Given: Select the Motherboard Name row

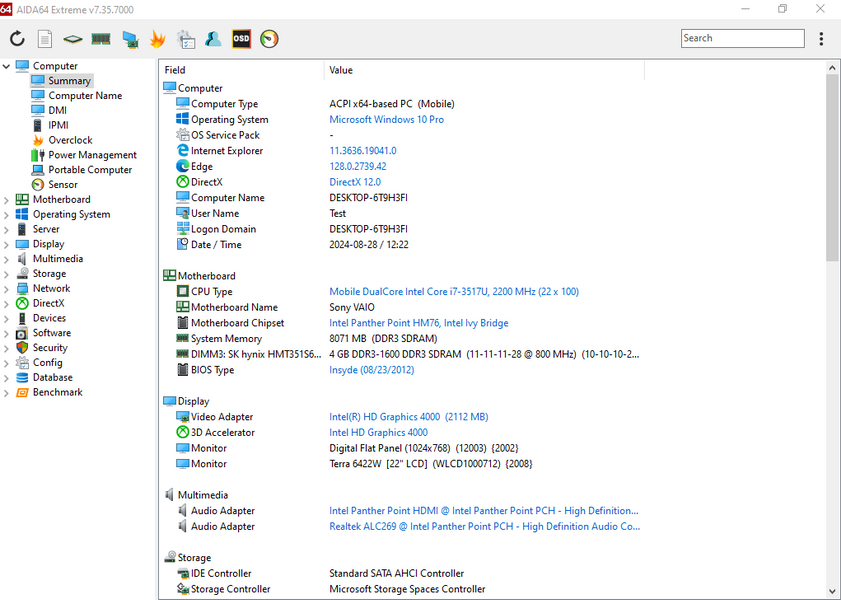Looking at the screenshot, I should tap(402, 307).
